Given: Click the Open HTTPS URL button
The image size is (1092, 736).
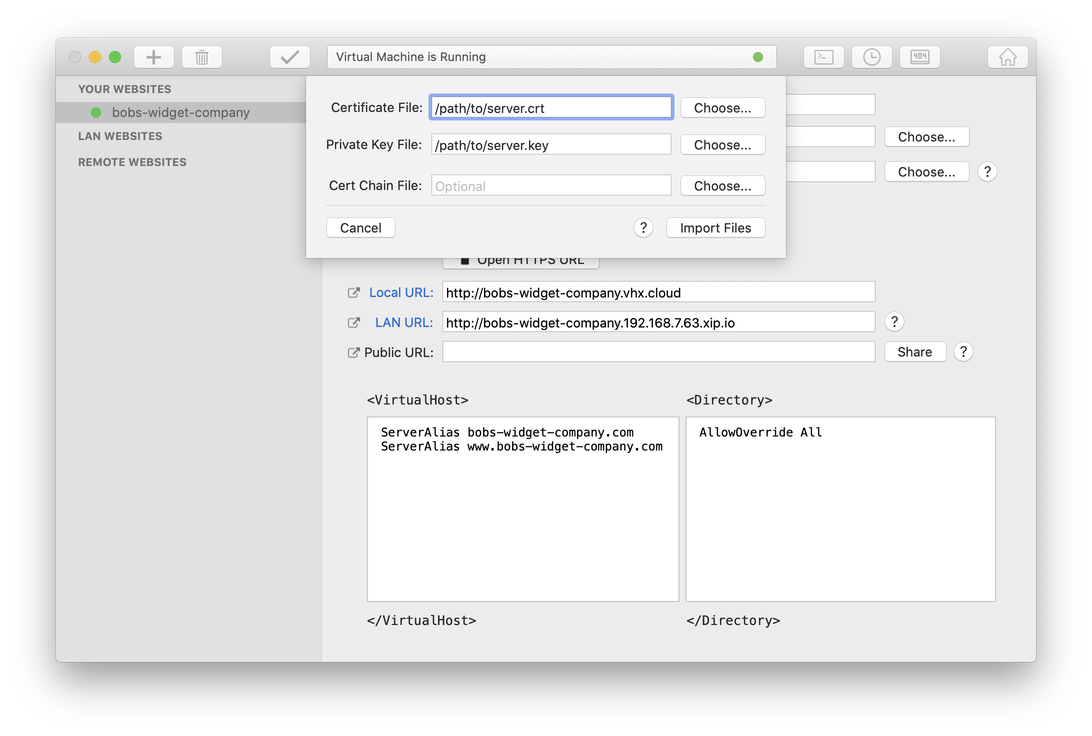Looking at the screenshot, I should (x=521, y=262).
